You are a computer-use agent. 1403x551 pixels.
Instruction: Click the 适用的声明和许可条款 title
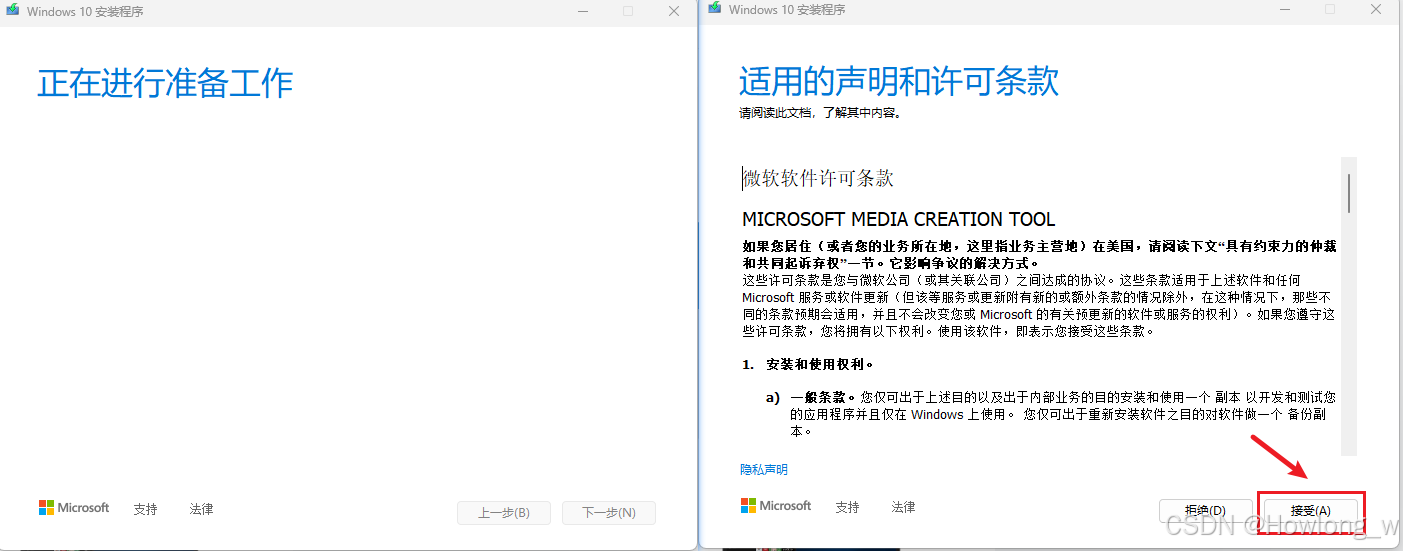click(898, 81)
